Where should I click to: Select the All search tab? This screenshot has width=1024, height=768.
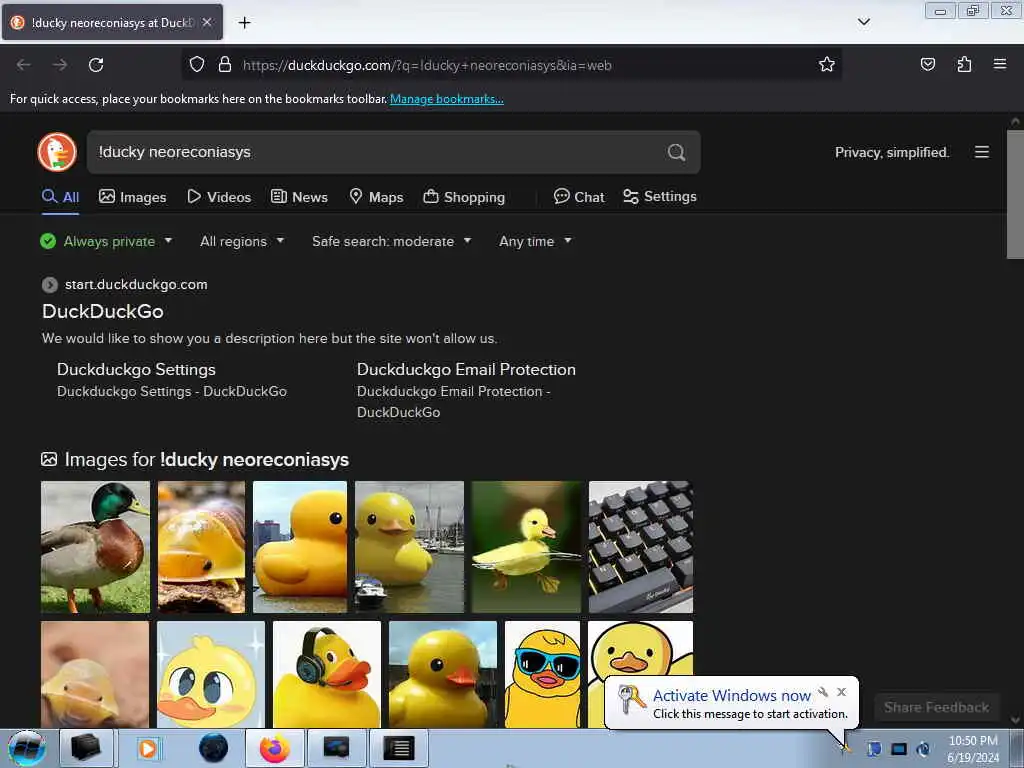[x=60, y=197]
